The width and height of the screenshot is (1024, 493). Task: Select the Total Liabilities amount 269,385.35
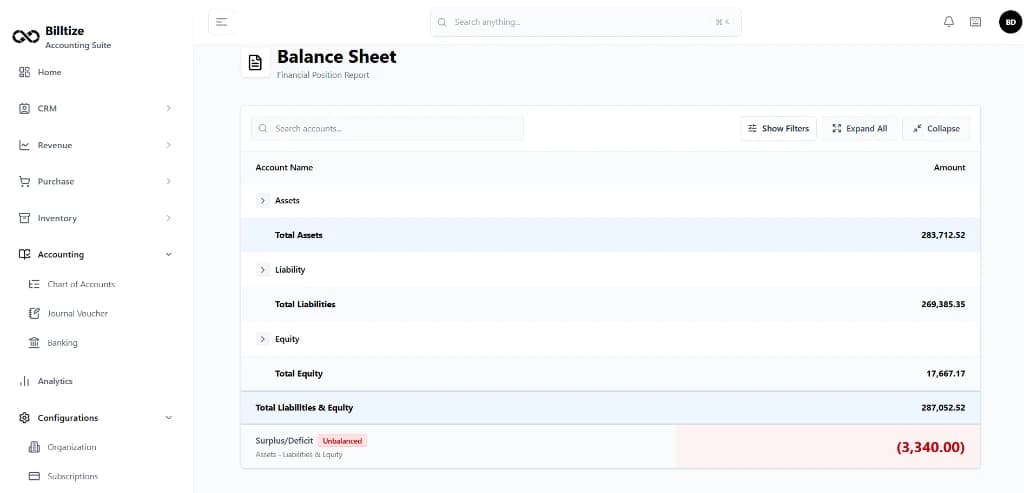point(943,304)
